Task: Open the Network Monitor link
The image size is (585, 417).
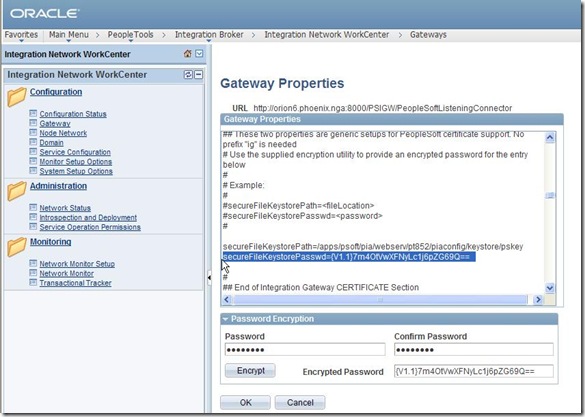Action: point(67,274)
